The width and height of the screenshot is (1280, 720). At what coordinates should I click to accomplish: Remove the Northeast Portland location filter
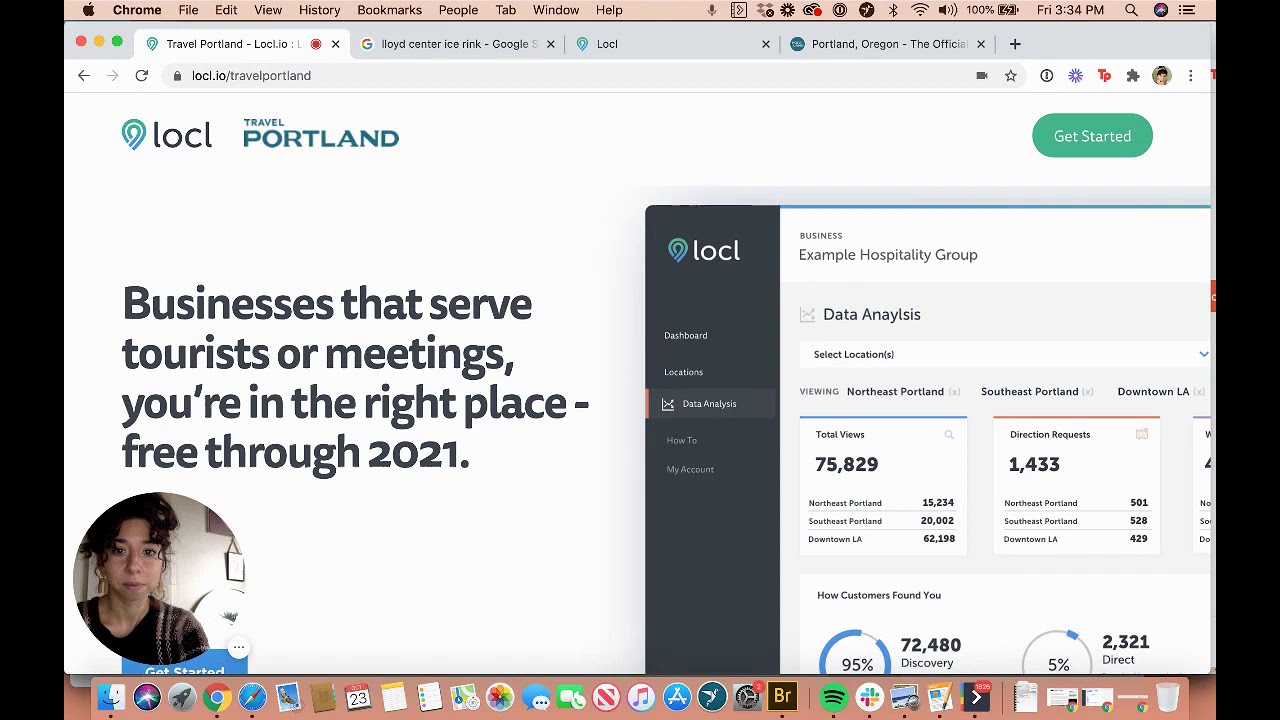tap(955, 392)
